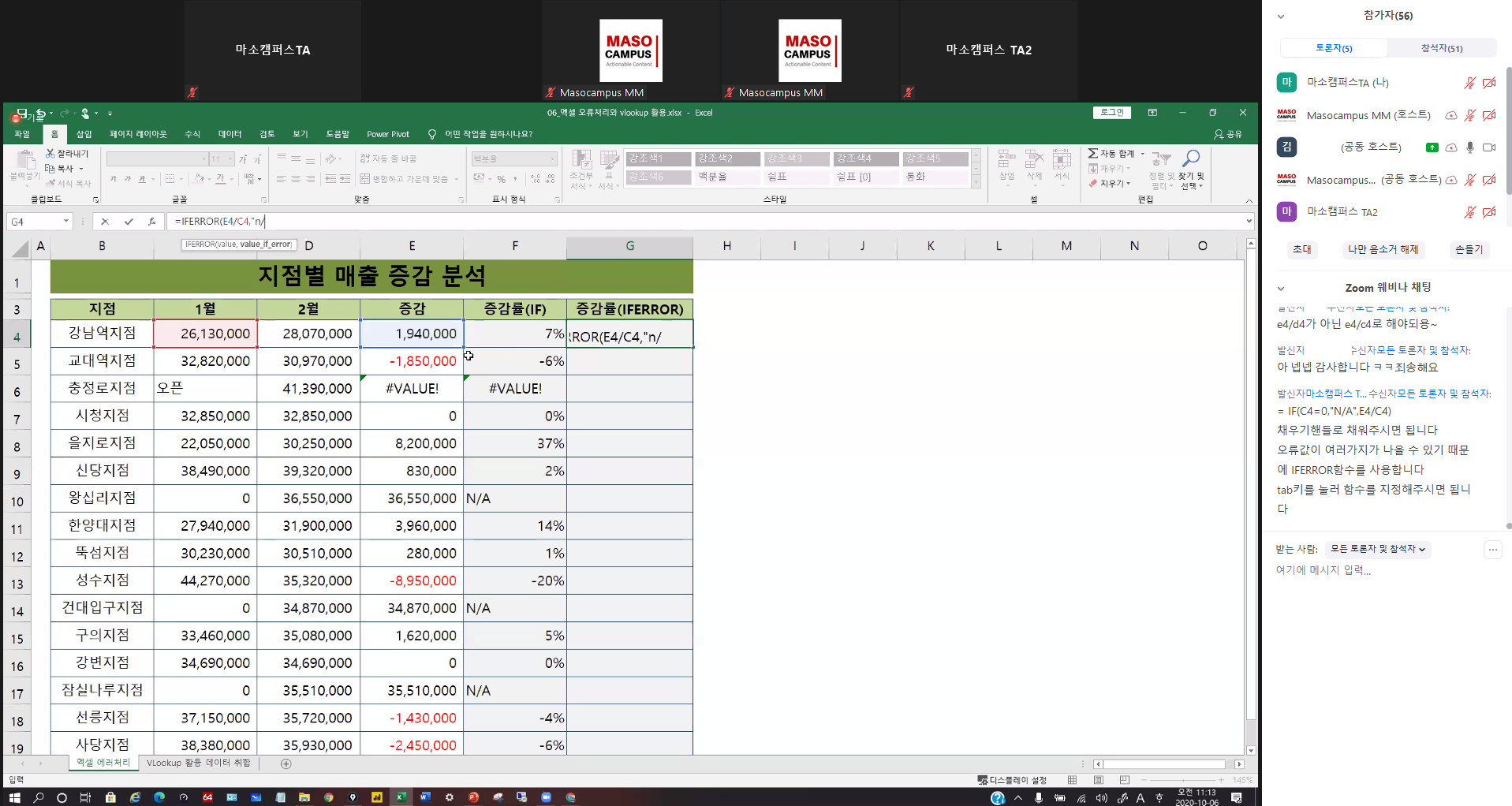This screenshot has height=806, width=1512.
Task: Confirm formula with the Enter checkmark icon
Action: pyautogui.click(x=129, y=222)
